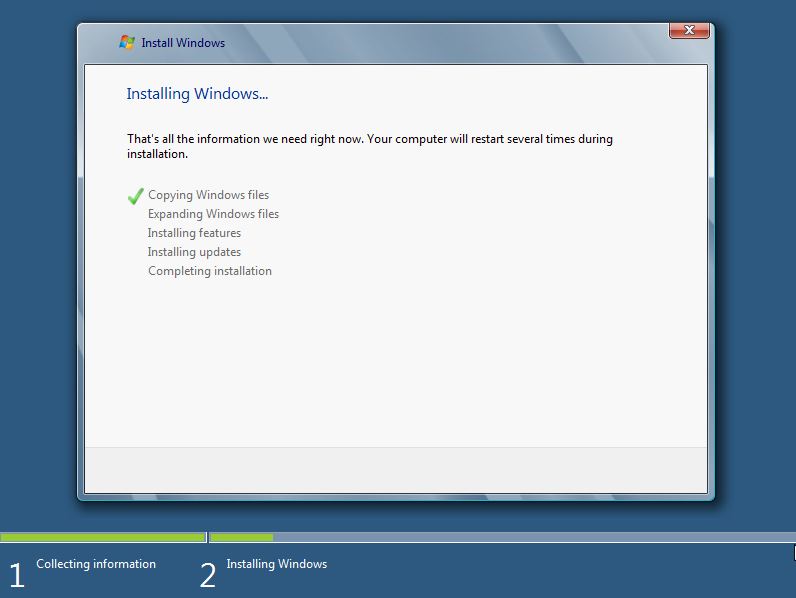
Task: Click the restart information paragraph
Action: point(370,146)
